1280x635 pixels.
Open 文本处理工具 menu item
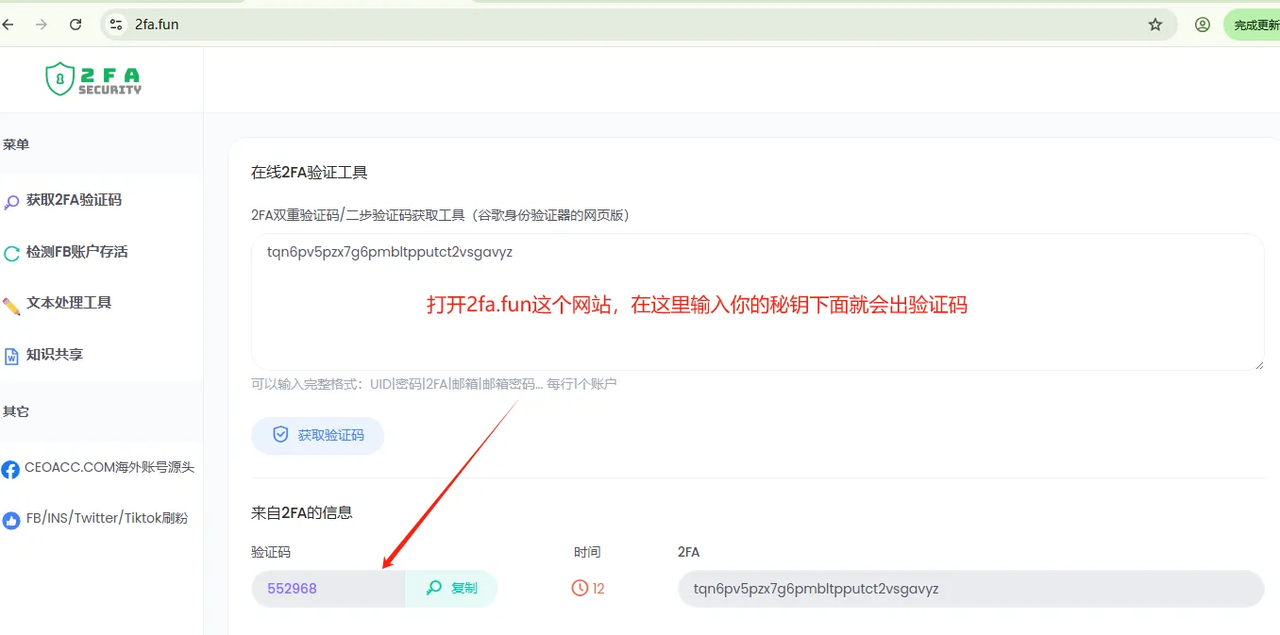pyautogui.click(x=69, y=303)
